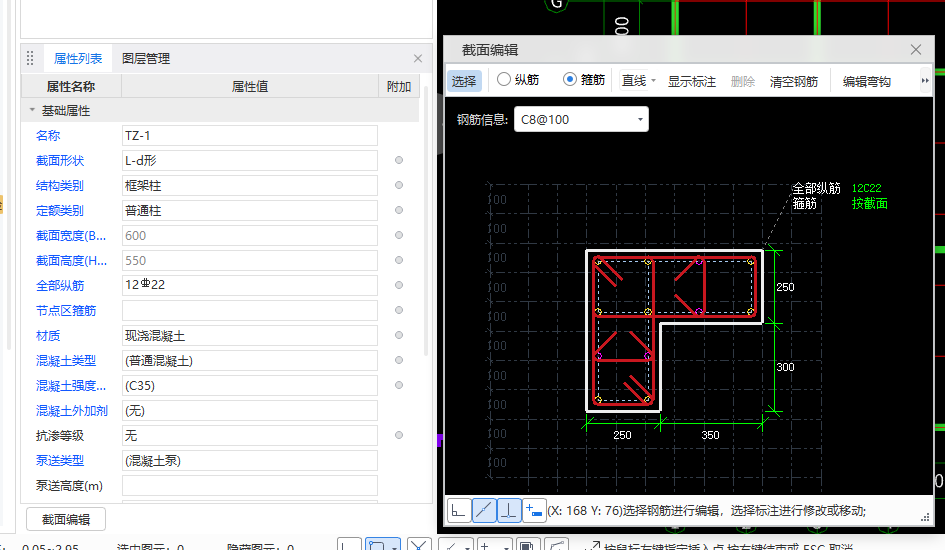945x550 pixels.
Task: Click the empty 泵送高度(m) field
Action: (x=250, y=486)
